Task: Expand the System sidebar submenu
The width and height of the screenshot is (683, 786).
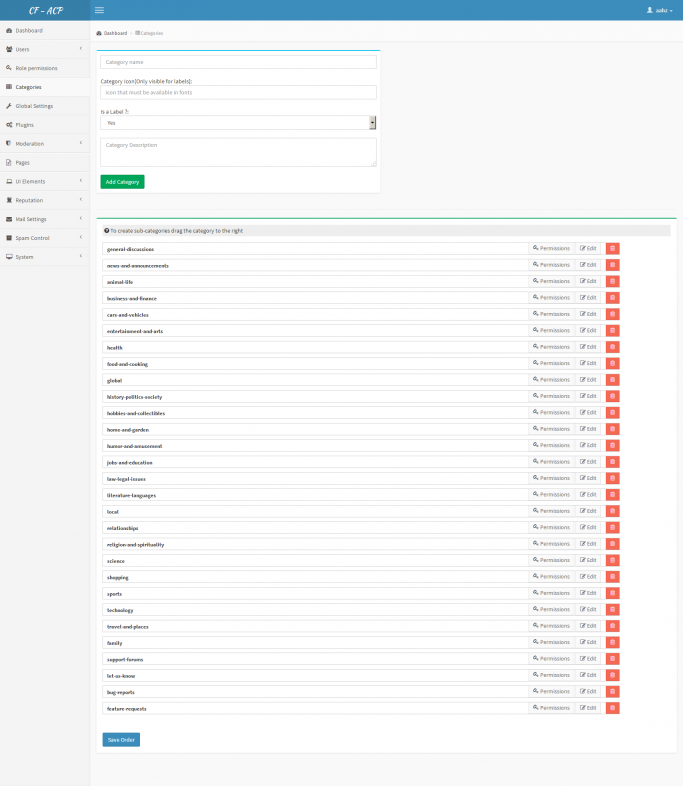Action: [x=45, y=257]
